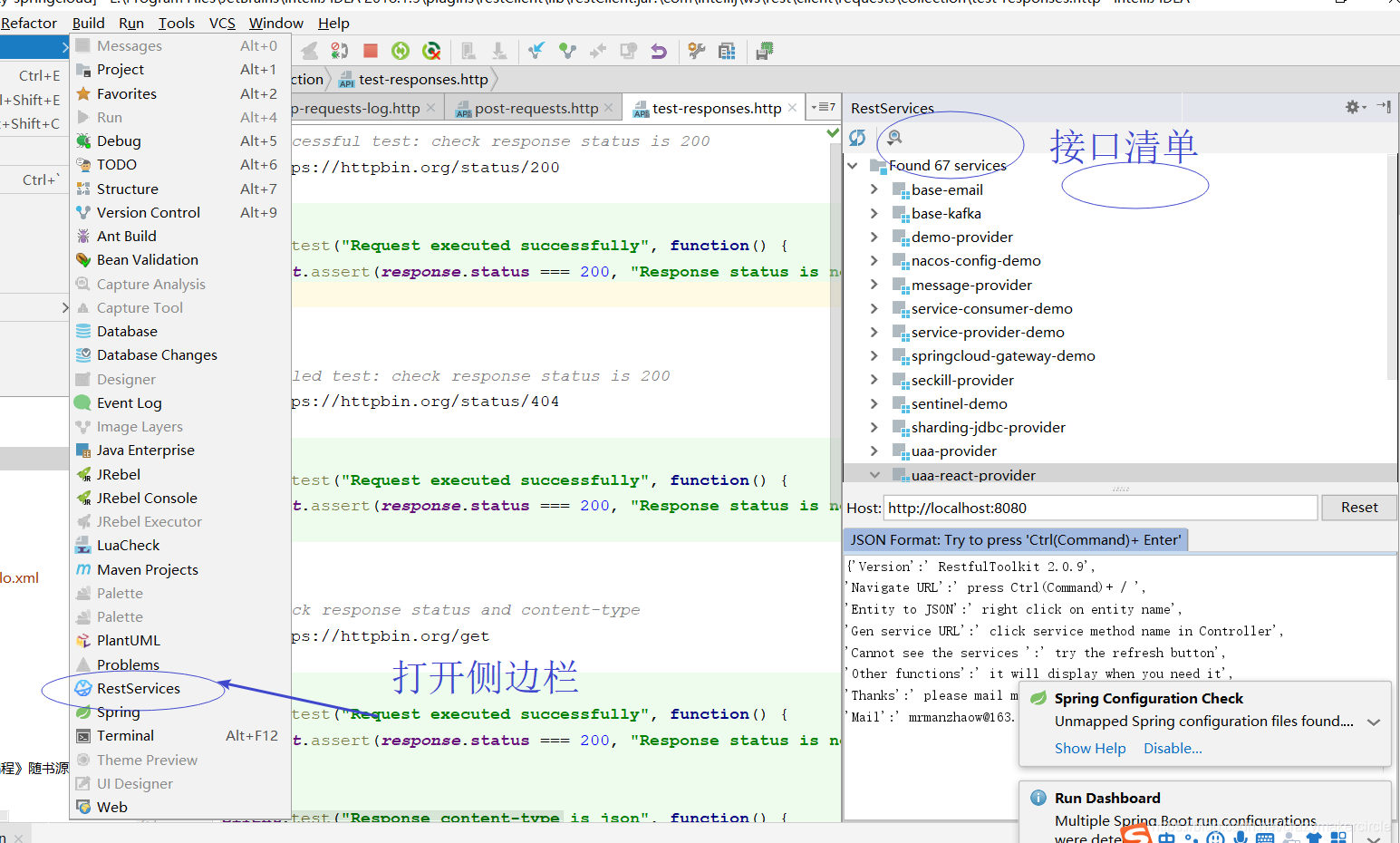1400x843 pixels.
Task: Expand the seckill-provider node
Action: coord(874,380)
